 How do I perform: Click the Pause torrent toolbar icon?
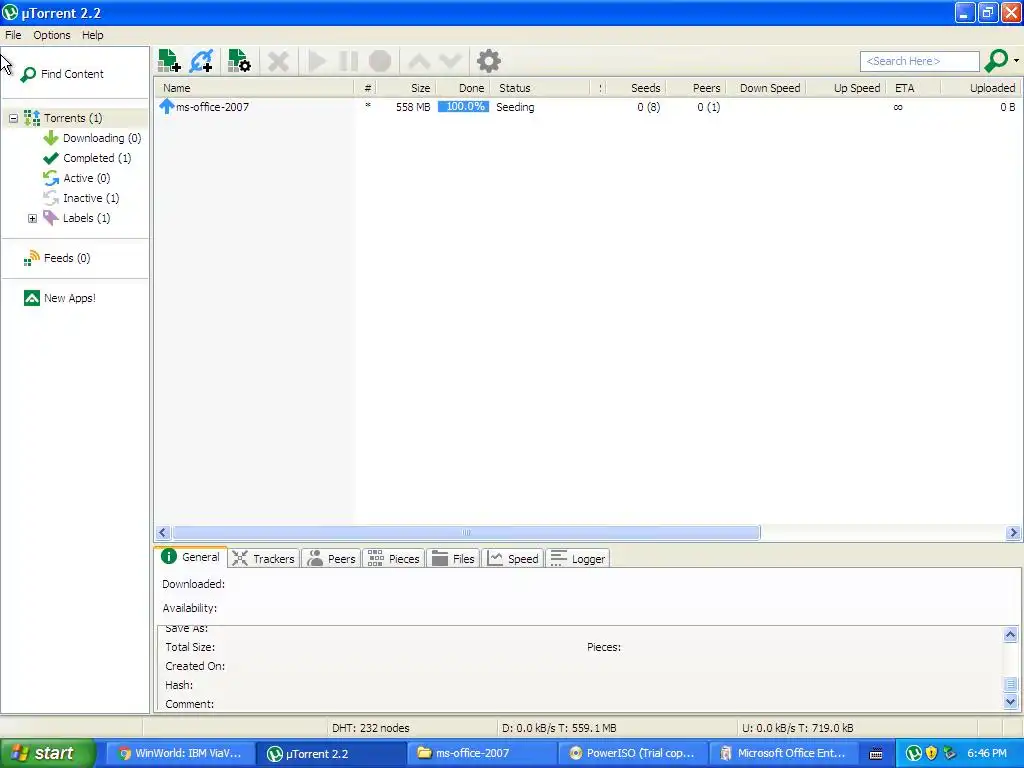348,61
